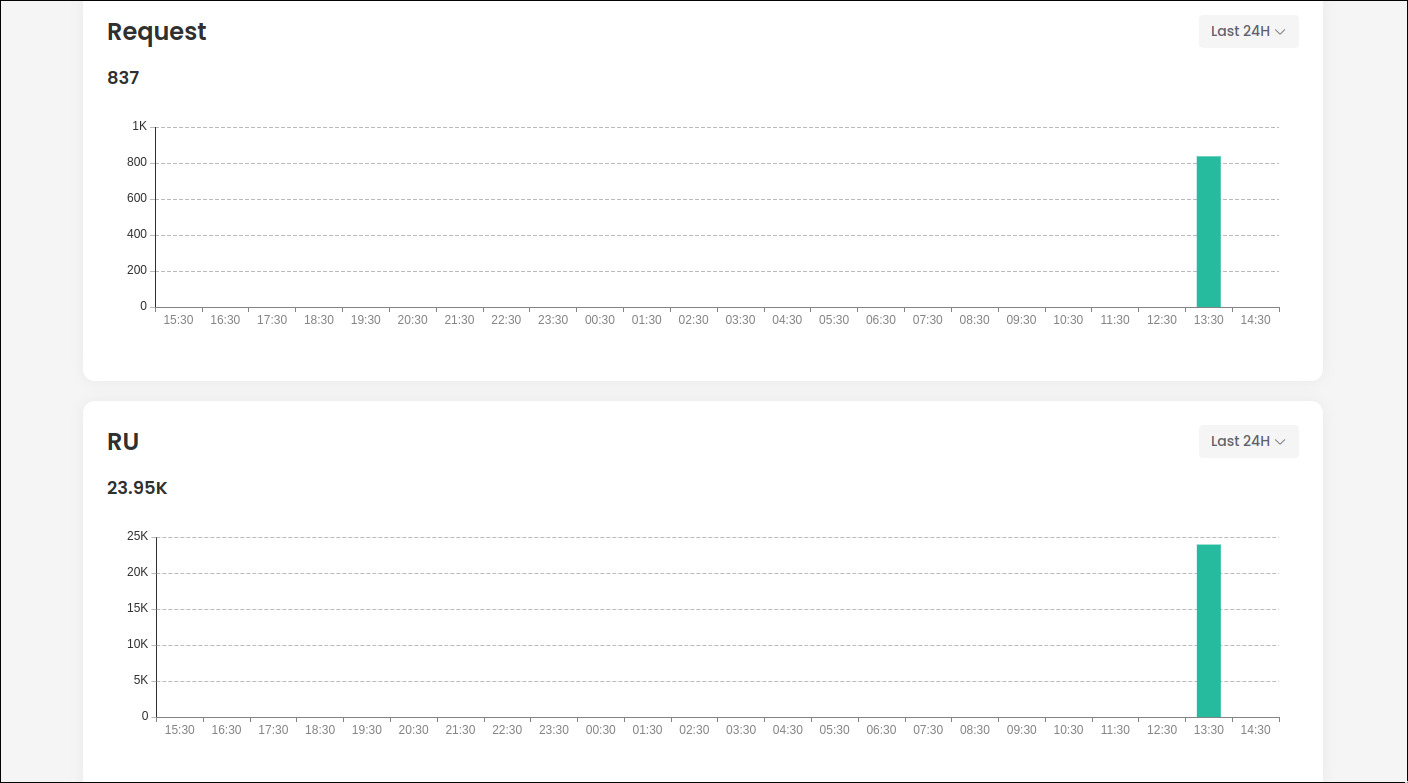Click the 1K y-axis label on the Request chart
Viewport: 1408px width, 783px height.
tap(139, 126)
